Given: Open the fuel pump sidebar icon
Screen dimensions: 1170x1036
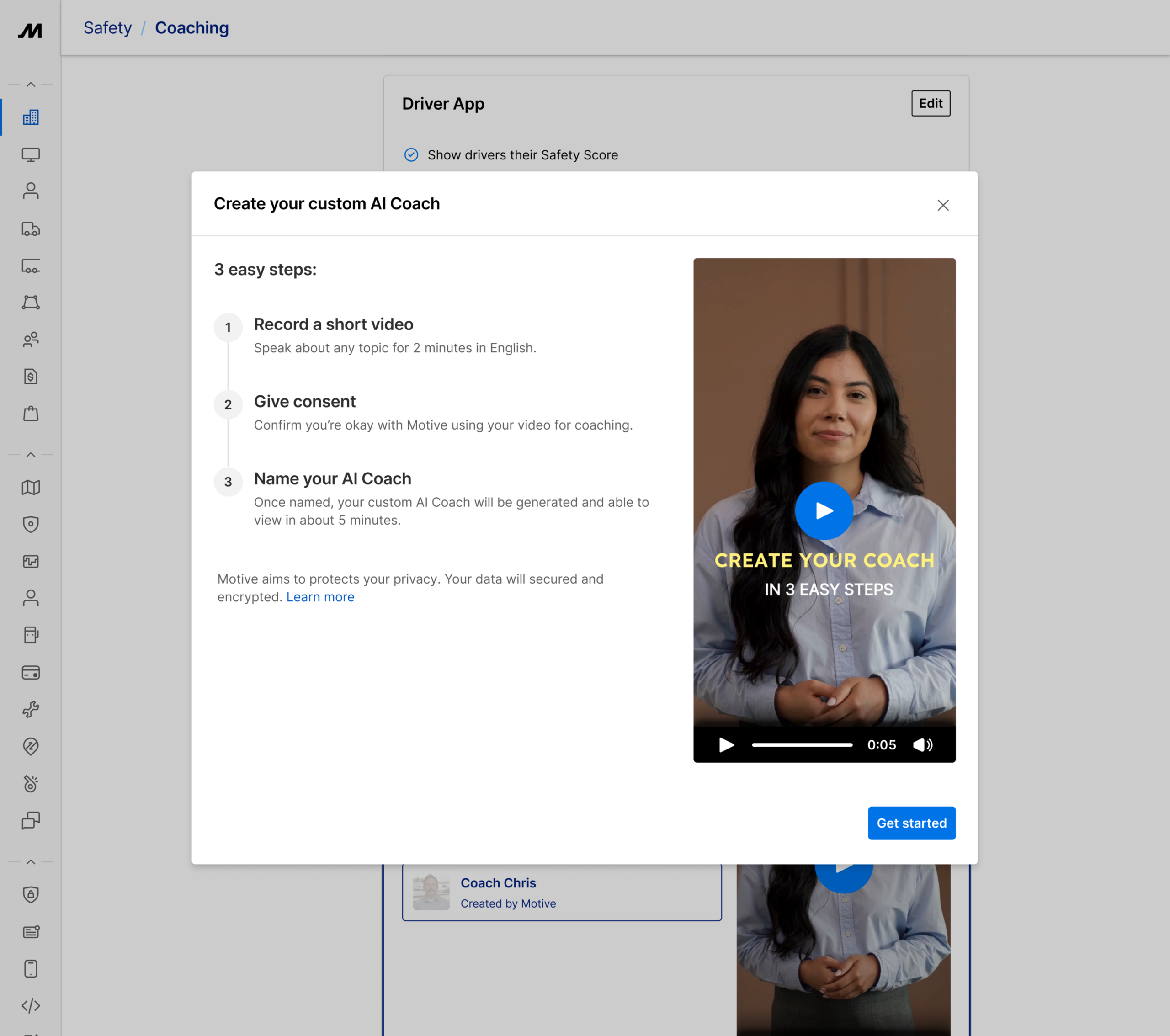Looking at the screenshot, I should (31, 635).
